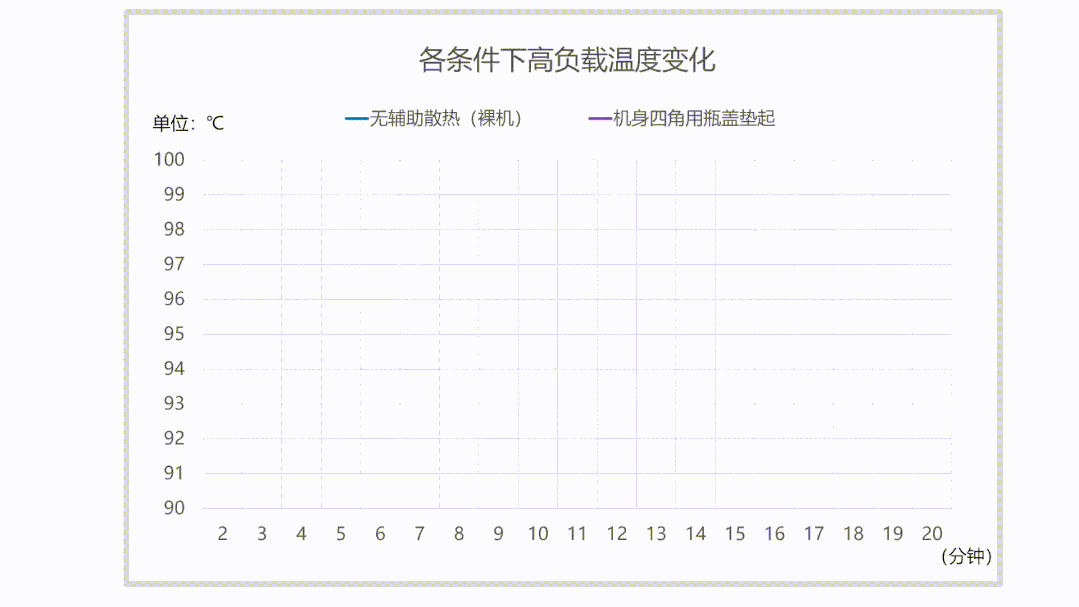Click the y-axis value 91

pyautogui.click(x=174, y=473)
